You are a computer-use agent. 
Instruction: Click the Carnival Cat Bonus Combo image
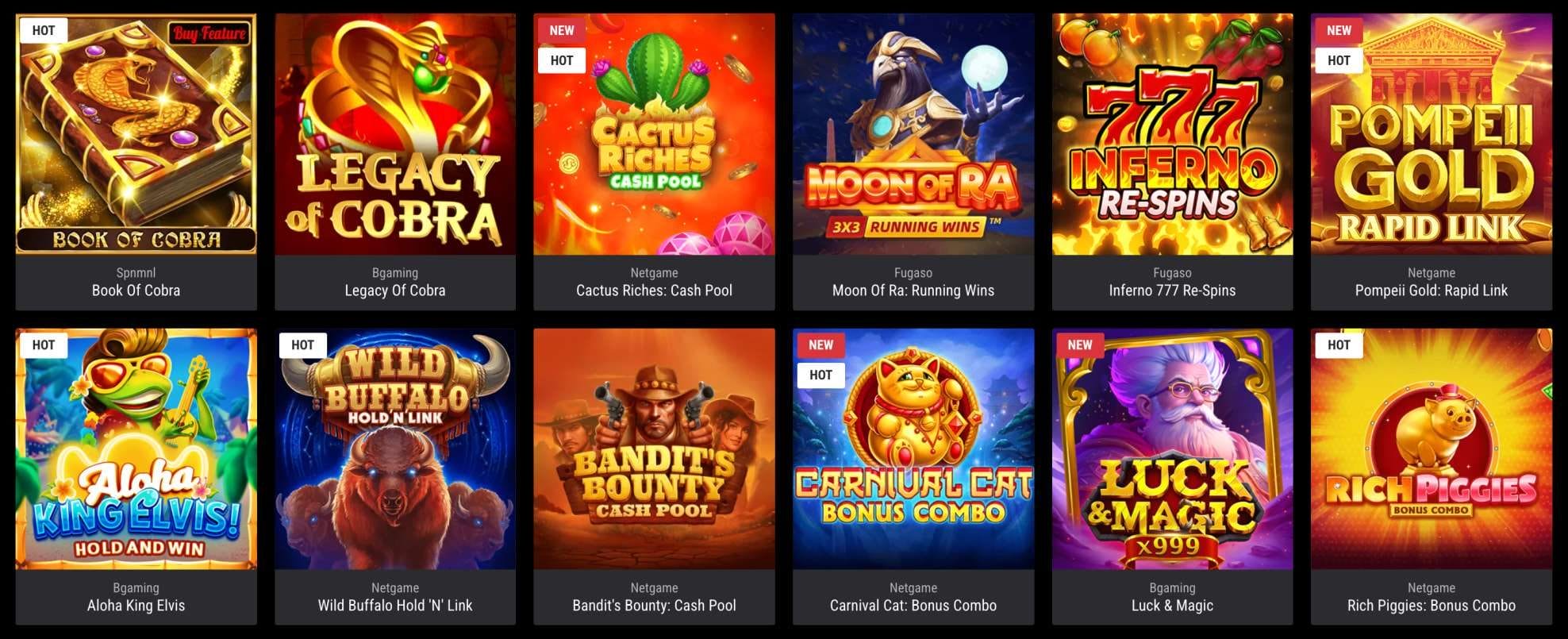(913, 449)
